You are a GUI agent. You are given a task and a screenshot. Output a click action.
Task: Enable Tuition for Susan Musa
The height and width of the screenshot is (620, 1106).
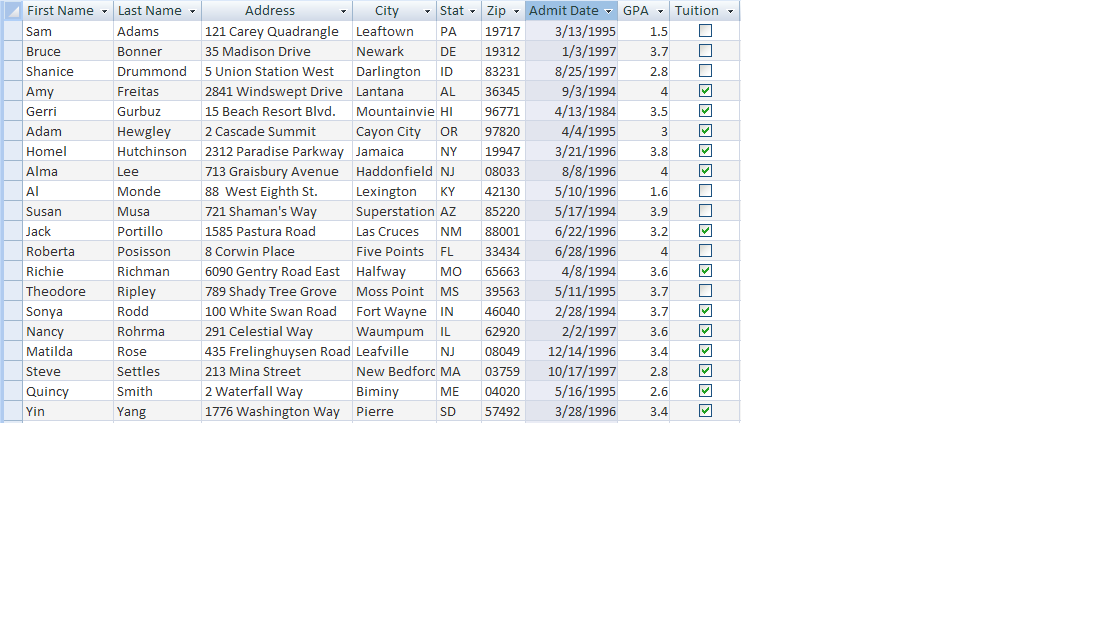[705, 211]
